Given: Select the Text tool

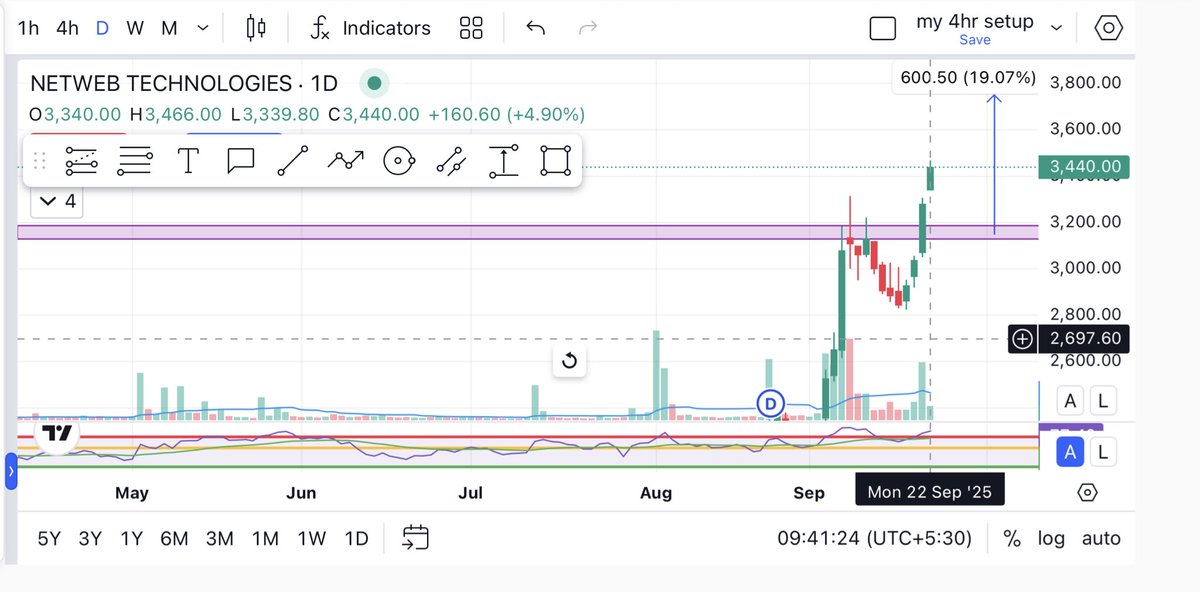Looking at the screenshot, I should point(187,161).
